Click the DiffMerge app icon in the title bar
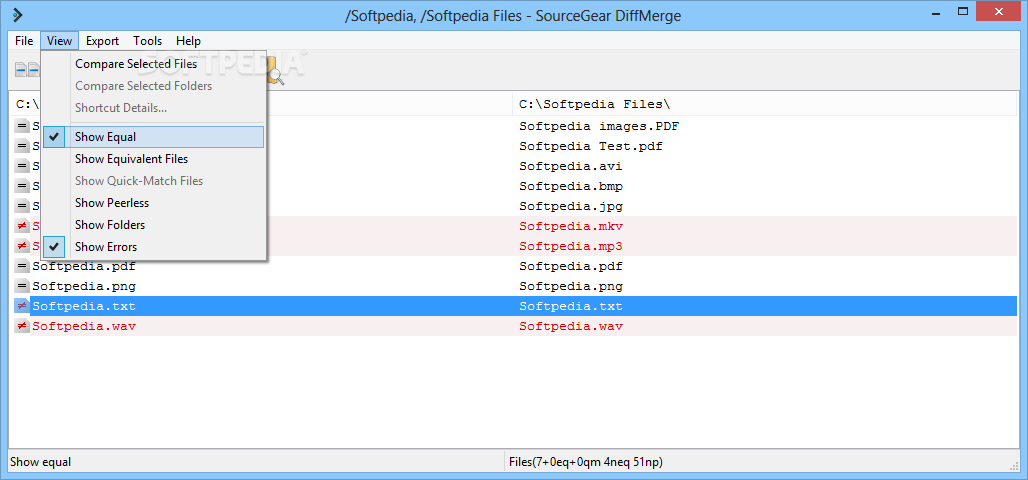 tap(18, 15)
